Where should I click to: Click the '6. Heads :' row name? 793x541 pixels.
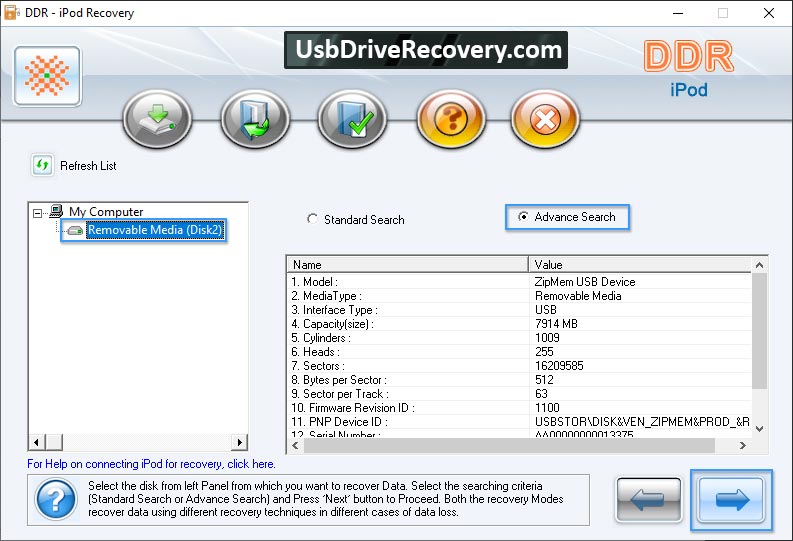point(315,352)
